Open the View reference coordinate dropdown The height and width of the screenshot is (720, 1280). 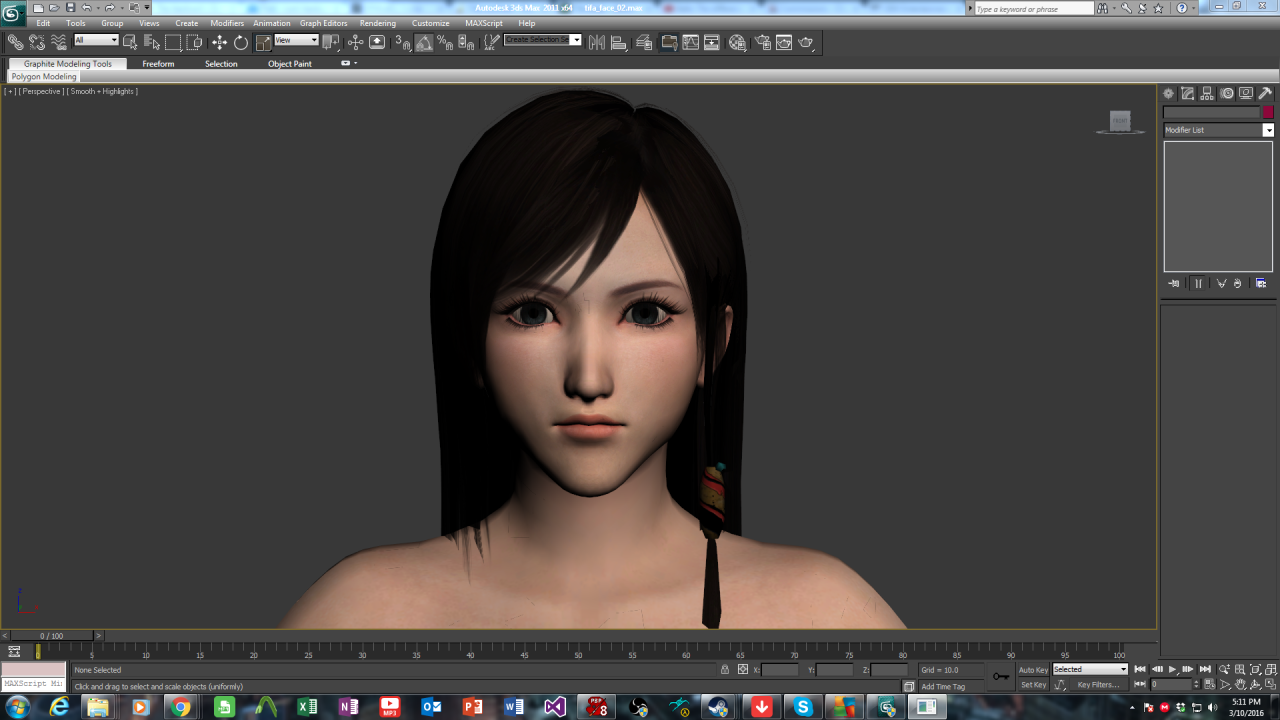pyautogui.click(x=296, y=40)
